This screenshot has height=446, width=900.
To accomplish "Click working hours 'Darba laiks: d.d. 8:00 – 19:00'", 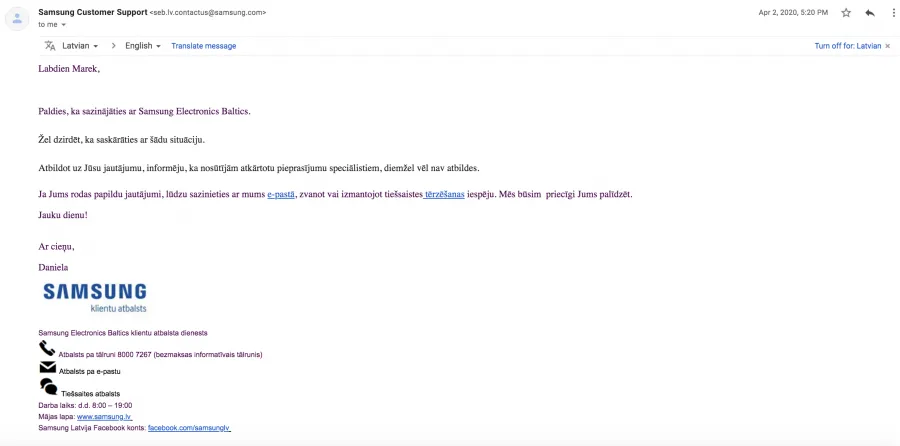I will (x=86, y=405).
